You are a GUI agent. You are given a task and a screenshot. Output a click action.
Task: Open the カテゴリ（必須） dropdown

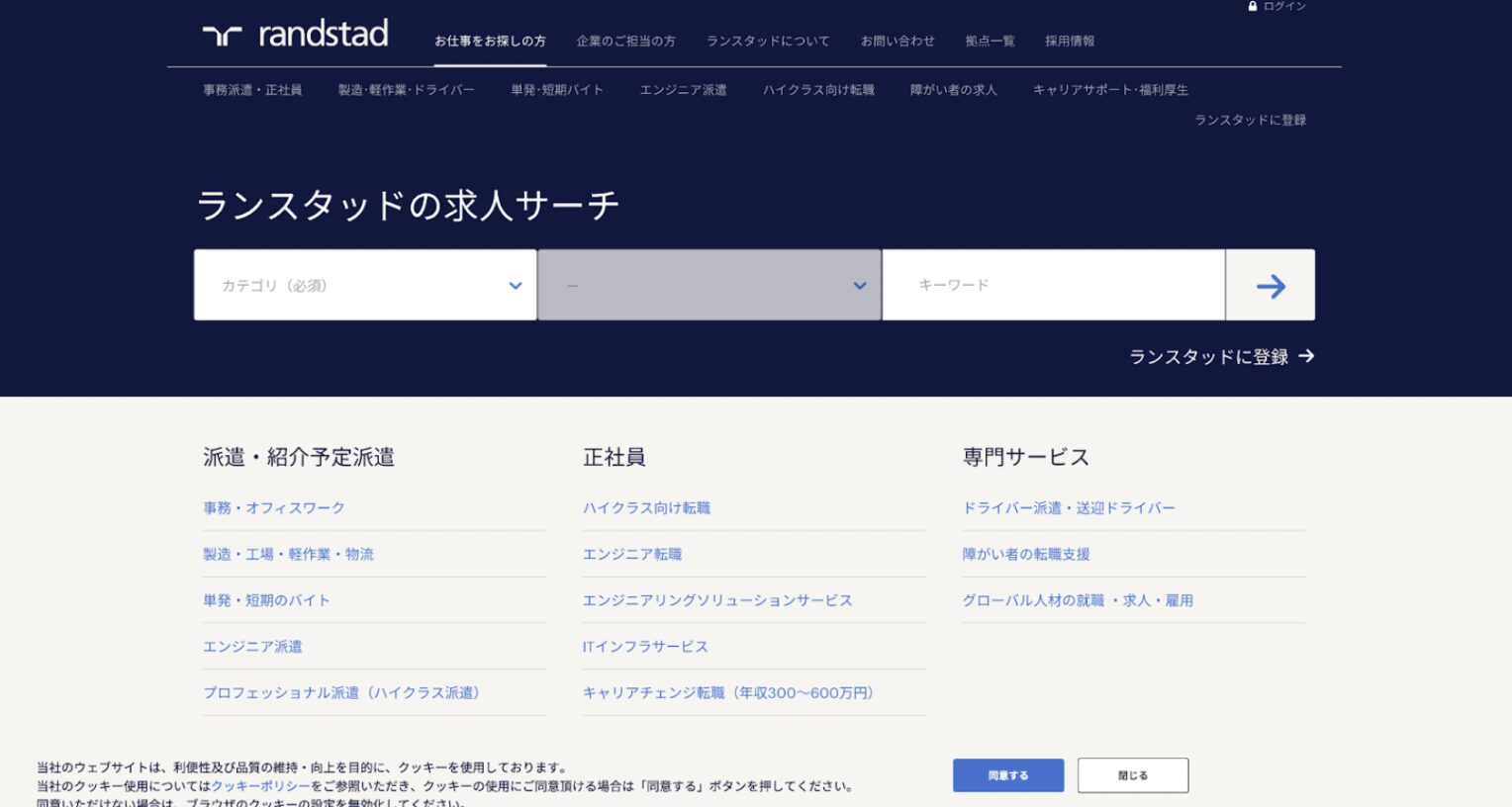(365, 285)
